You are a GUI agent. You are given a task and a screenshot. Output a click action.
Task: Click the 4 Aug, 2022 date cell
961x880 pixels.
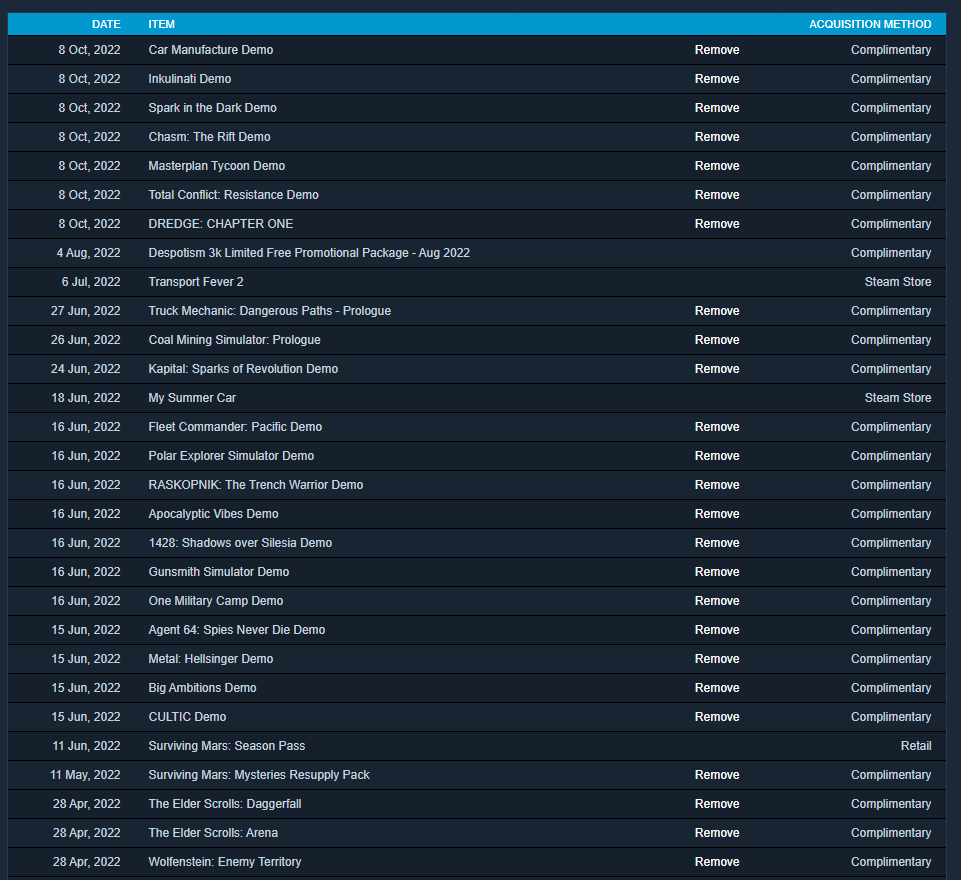tap(88, 252)
